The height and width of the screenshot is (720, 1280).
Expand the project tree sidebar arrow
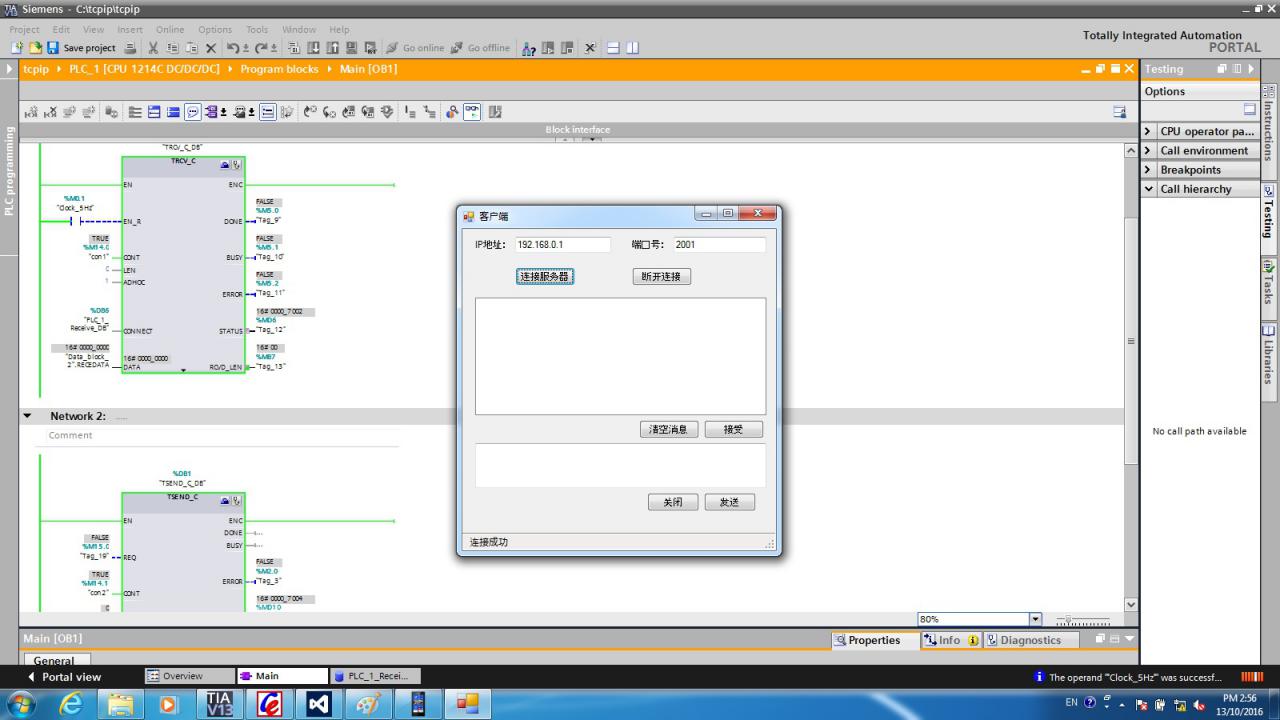[10, 69]
